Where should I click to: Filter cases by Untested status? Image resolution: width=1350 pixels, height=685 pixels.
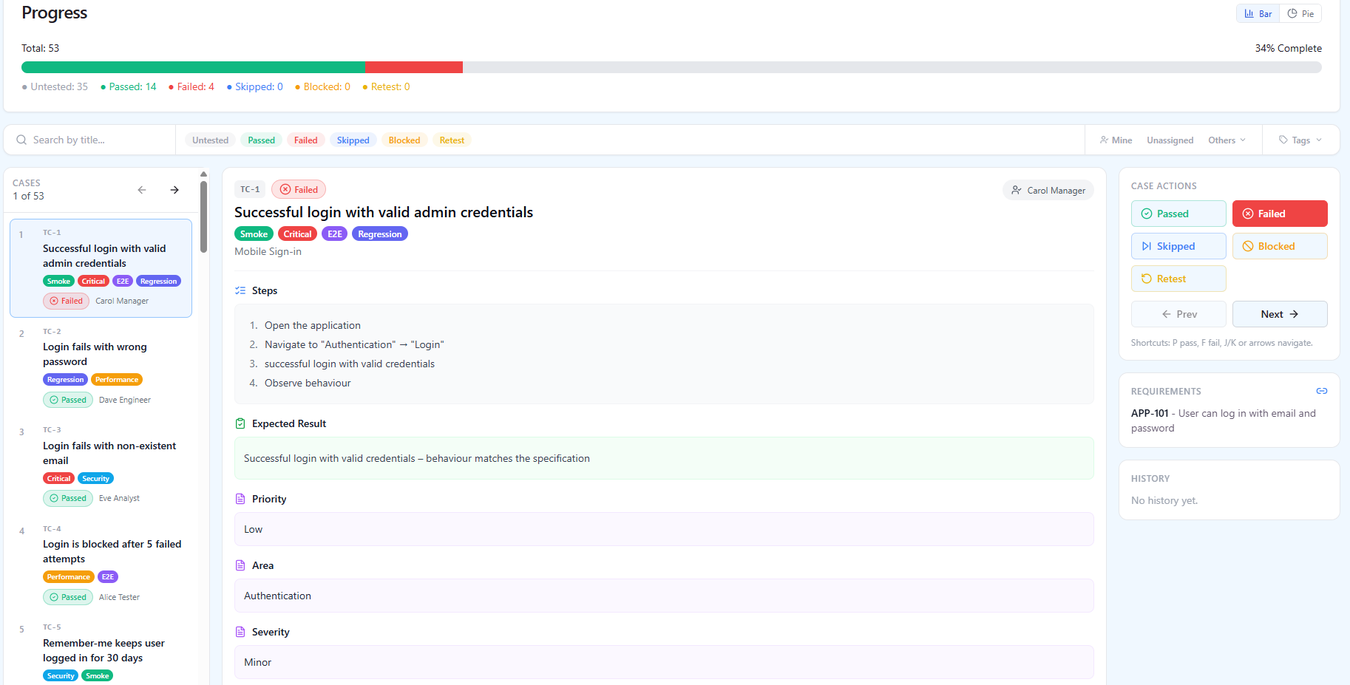[210, 140]
